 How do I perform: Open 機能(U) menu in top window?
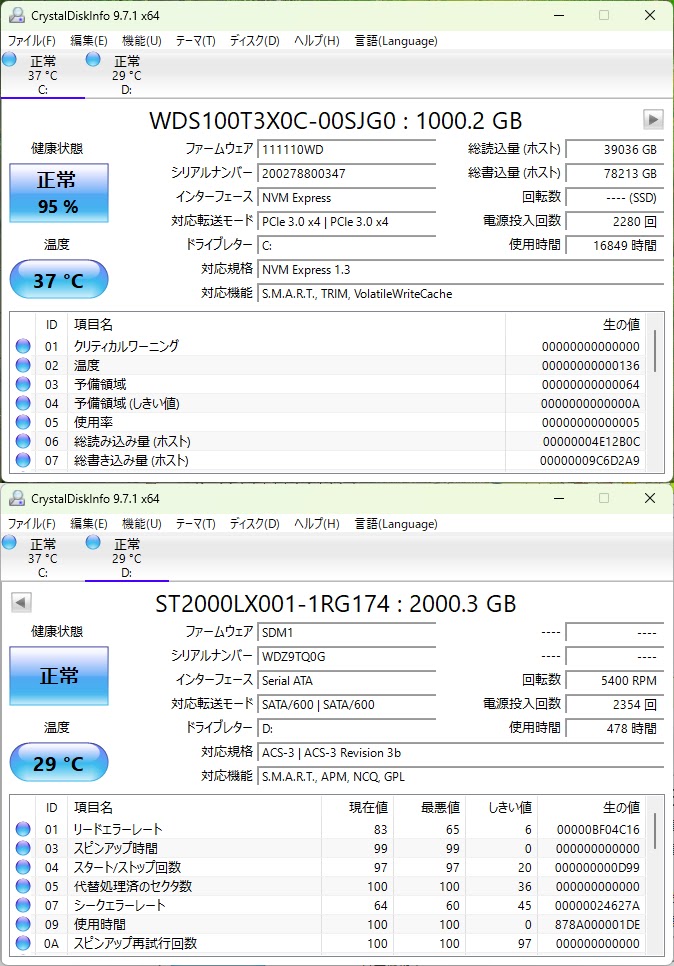[x=142, y=41]
